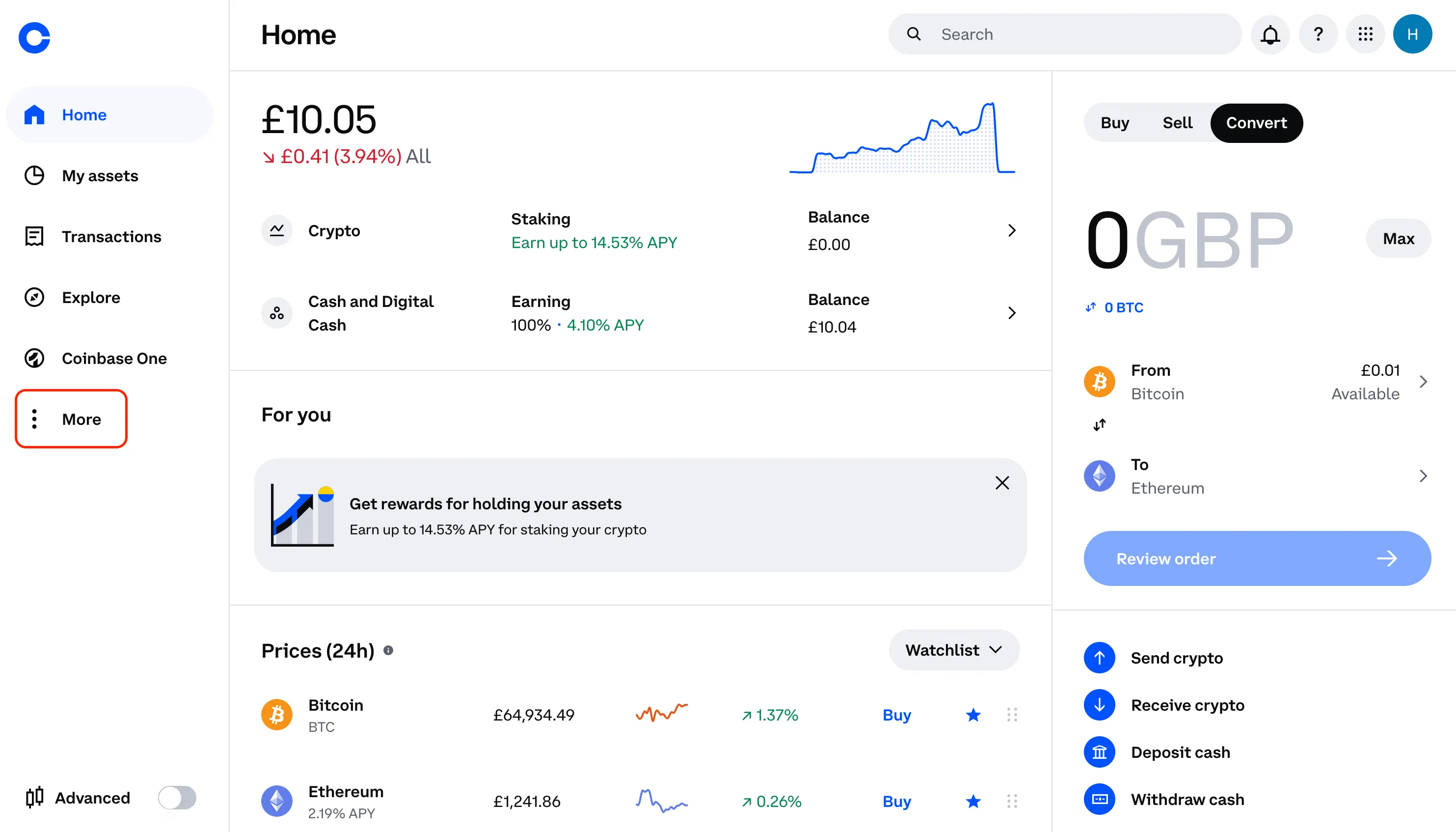
Task: Click the Receive crypto link
Action: pos(1187,705)
